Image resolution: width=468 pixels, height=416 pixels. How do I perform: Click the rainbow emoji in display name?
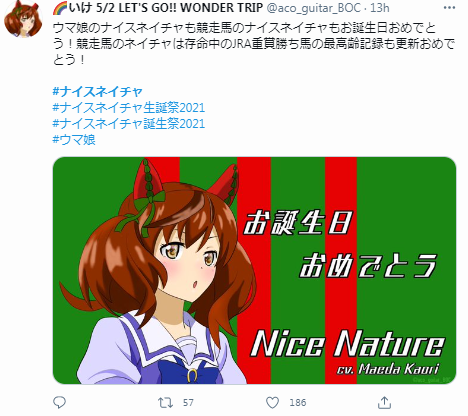[x=60, y=8]
